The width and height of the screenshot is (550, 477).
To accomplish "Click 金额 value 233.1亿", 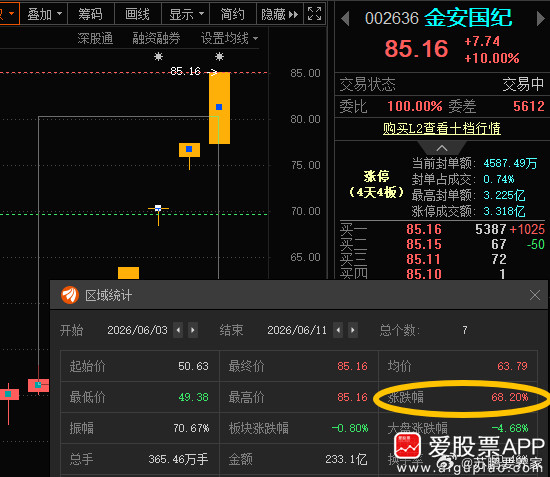I will pos(346,459).
